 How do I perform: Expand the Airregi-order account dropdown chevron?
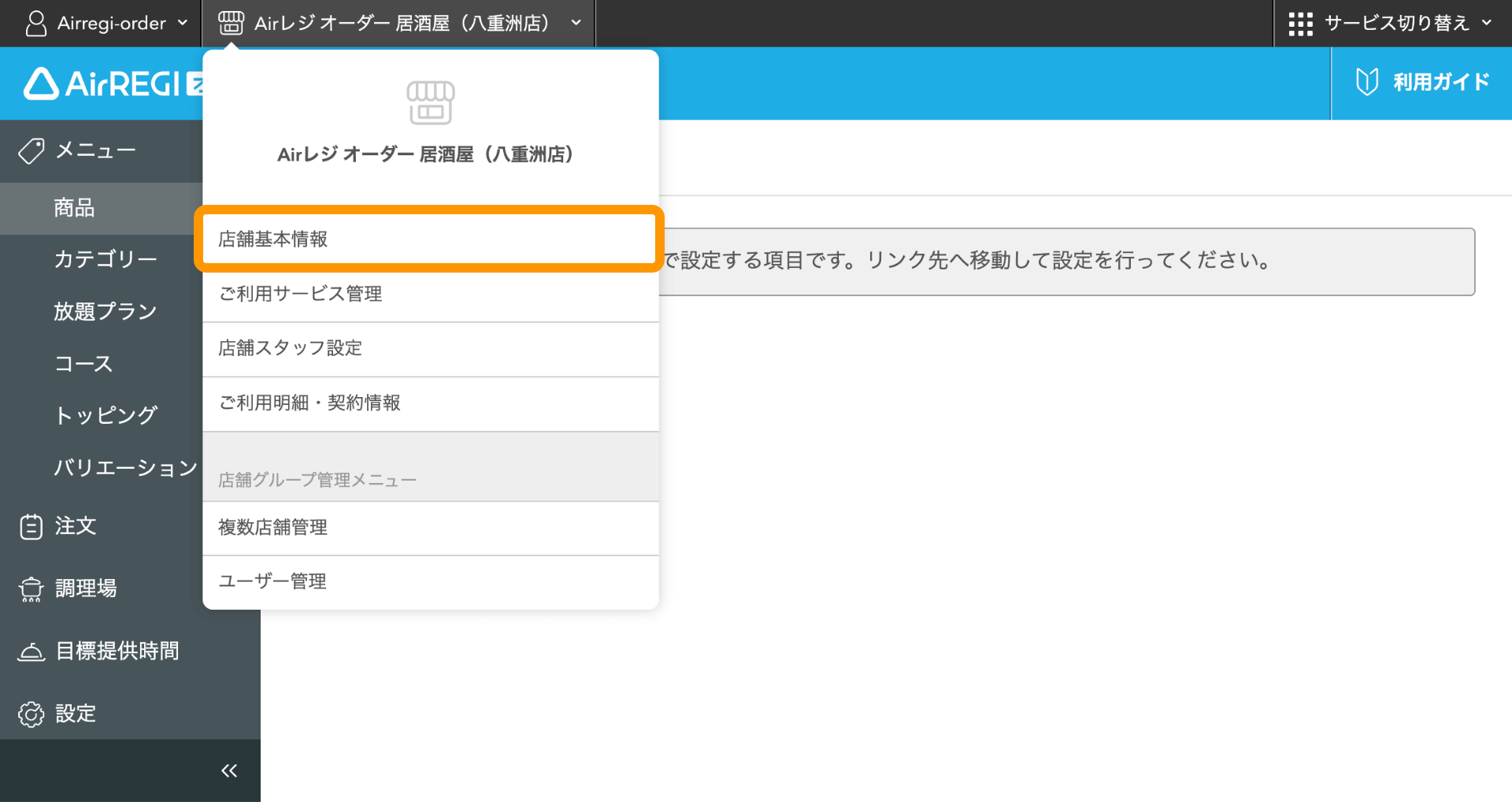point(183,23)
